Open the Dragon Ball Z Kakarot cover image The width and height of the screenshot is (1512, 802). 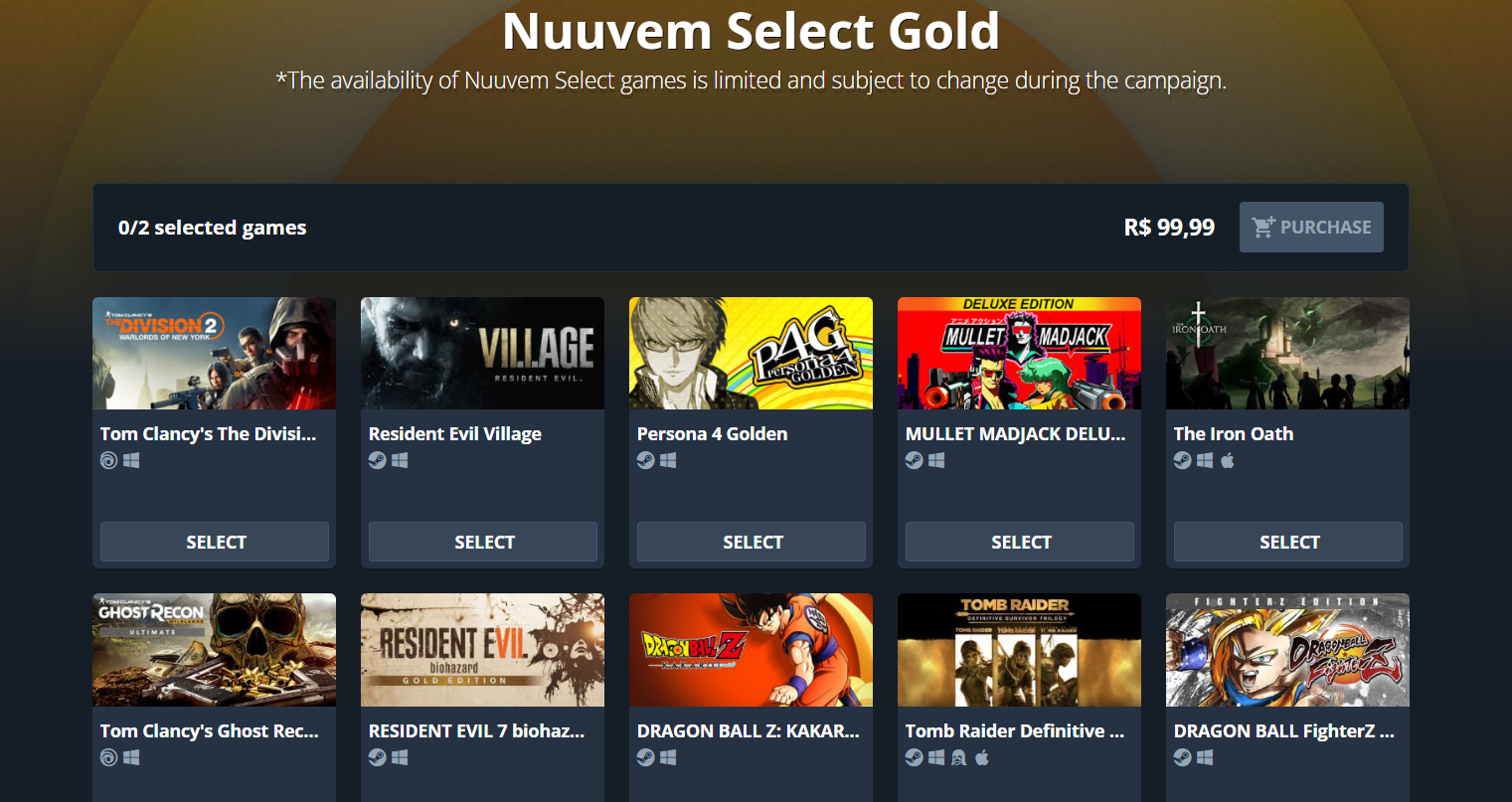pyautogui.click(x=751, y=650)
